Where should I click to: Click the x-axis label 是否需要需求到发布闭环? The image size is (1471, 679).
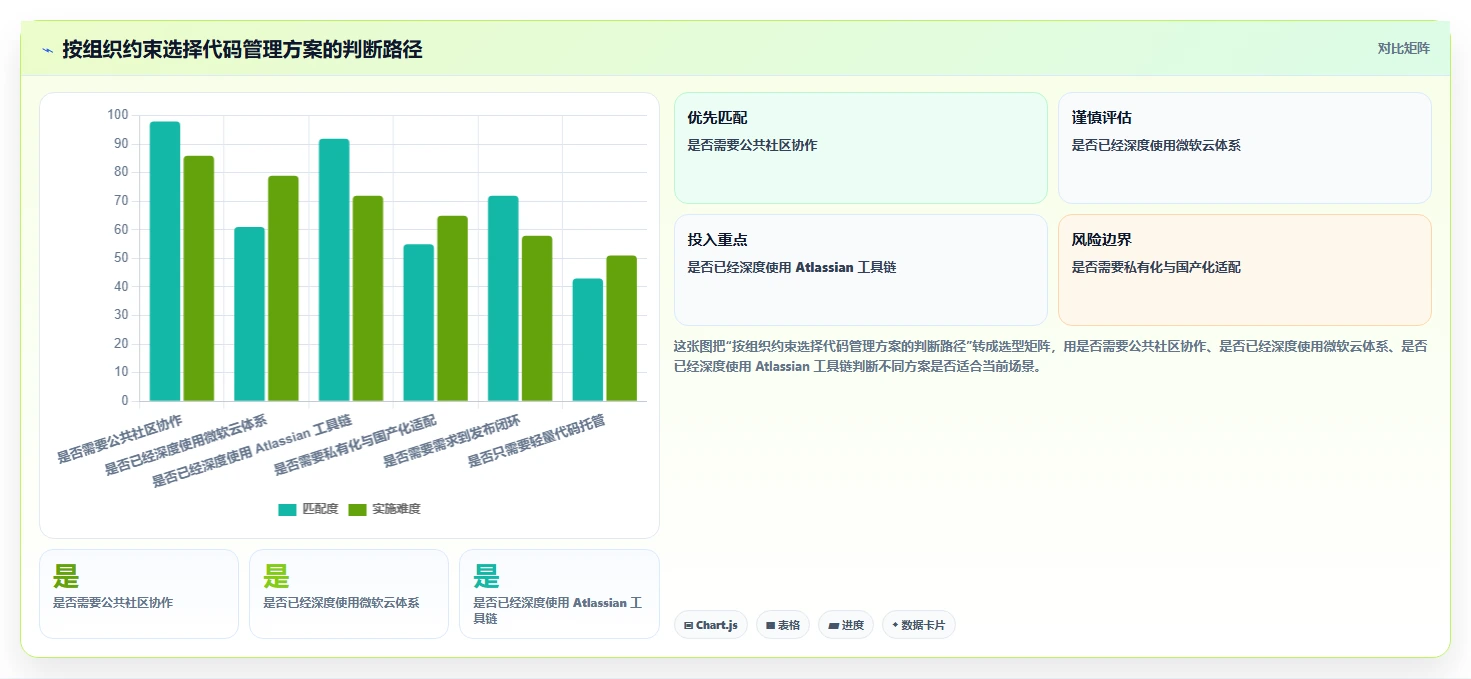point(453,441)
